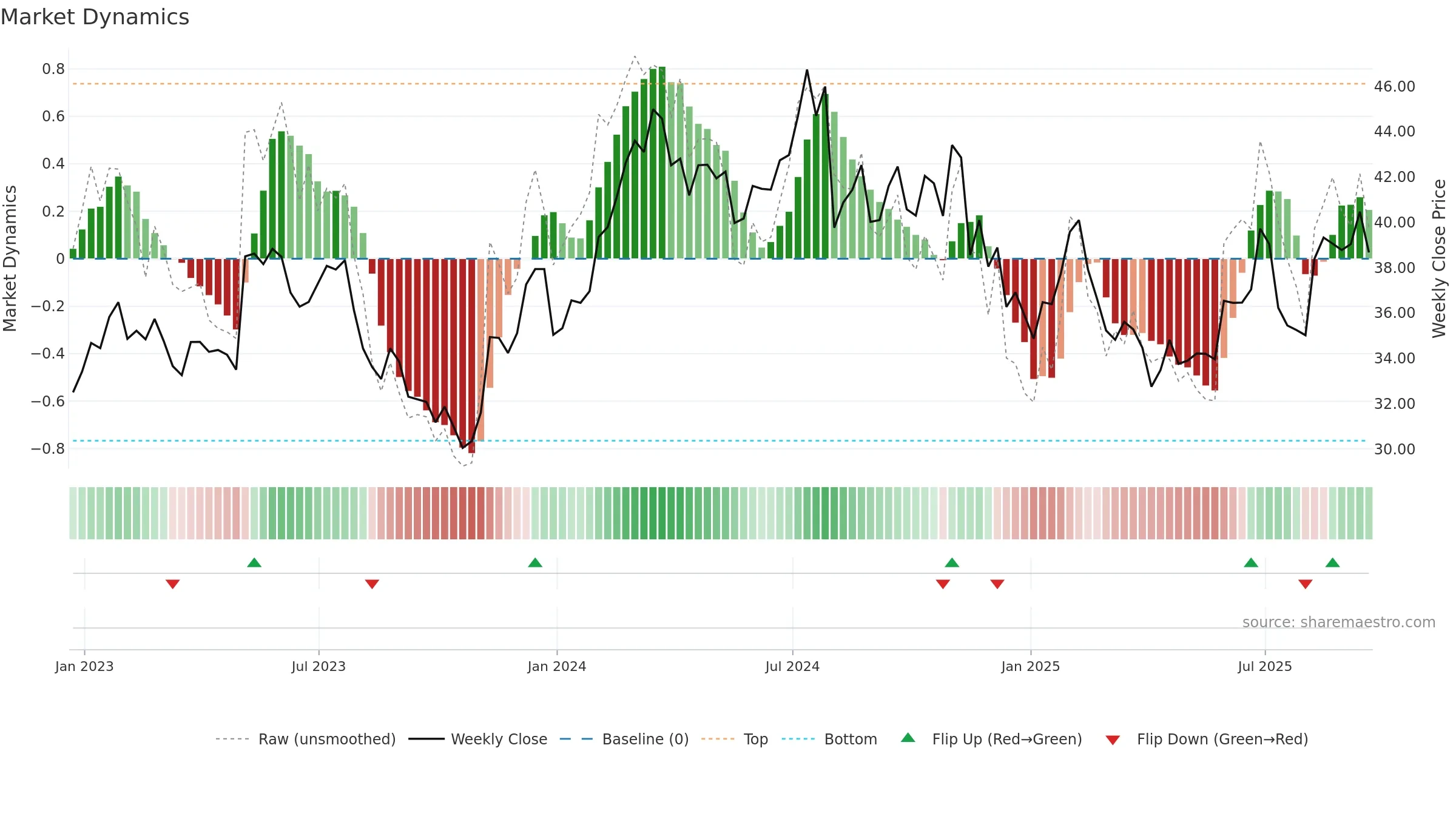Click the green flip-up marker before Jan 2024
This screenshot has height=819, width=1456.
(x=535, y=562)
